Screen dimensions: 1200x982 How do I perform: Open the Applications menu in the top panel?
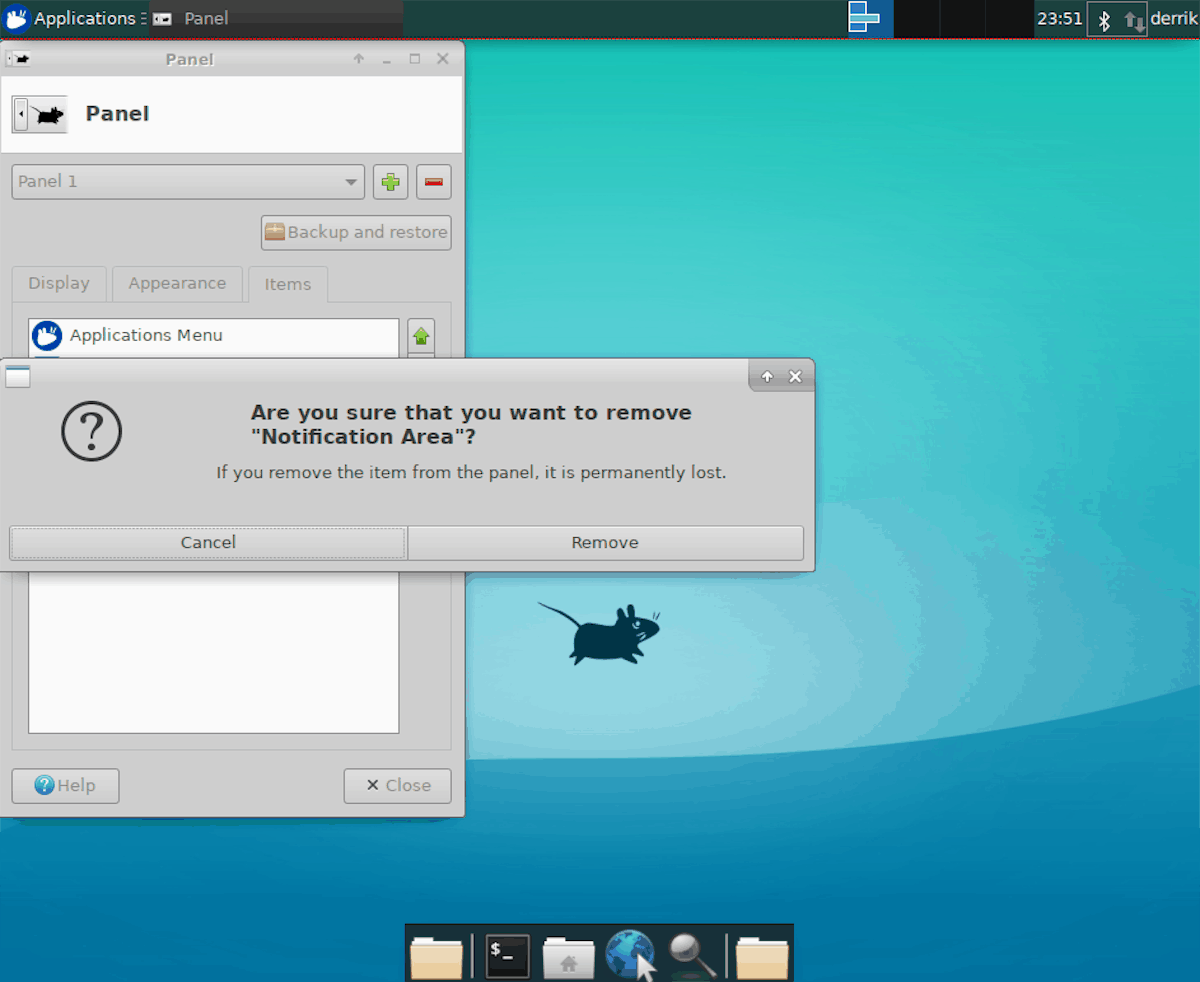pyautogui.click(x=70, y=18)
